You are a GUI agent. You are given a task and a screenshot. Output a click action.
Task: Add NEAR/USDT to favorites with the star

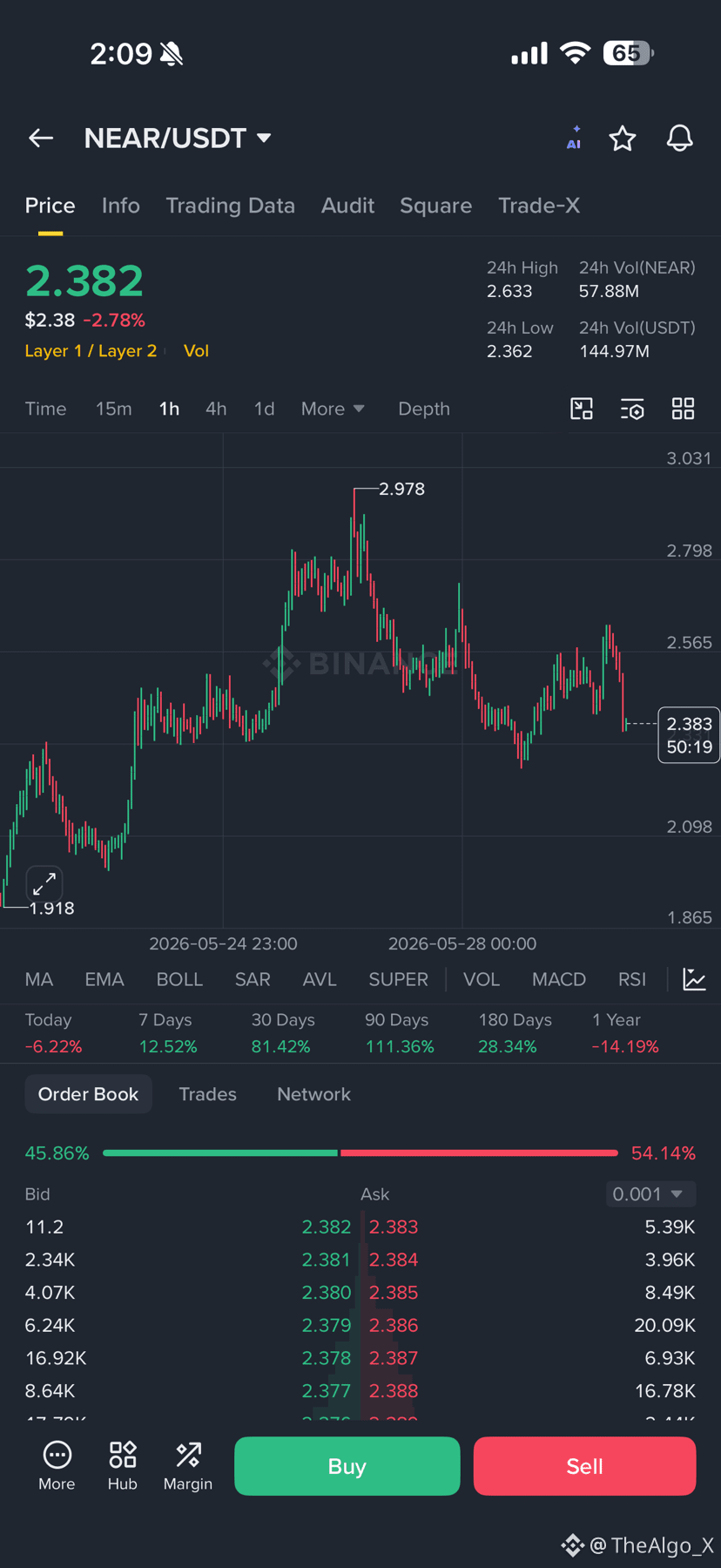(622, 138)
